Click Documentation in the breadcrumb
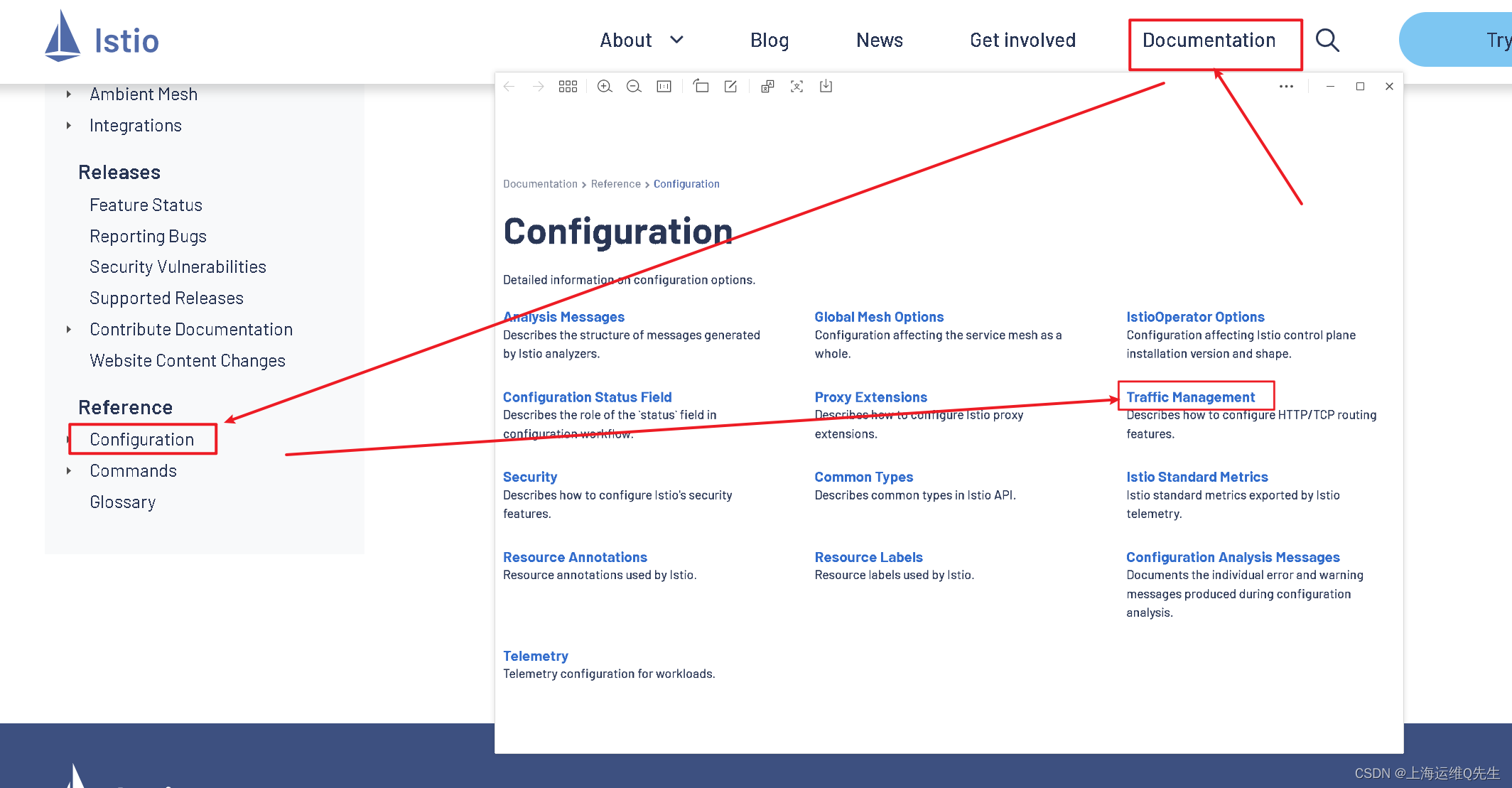 pos(540,184)
